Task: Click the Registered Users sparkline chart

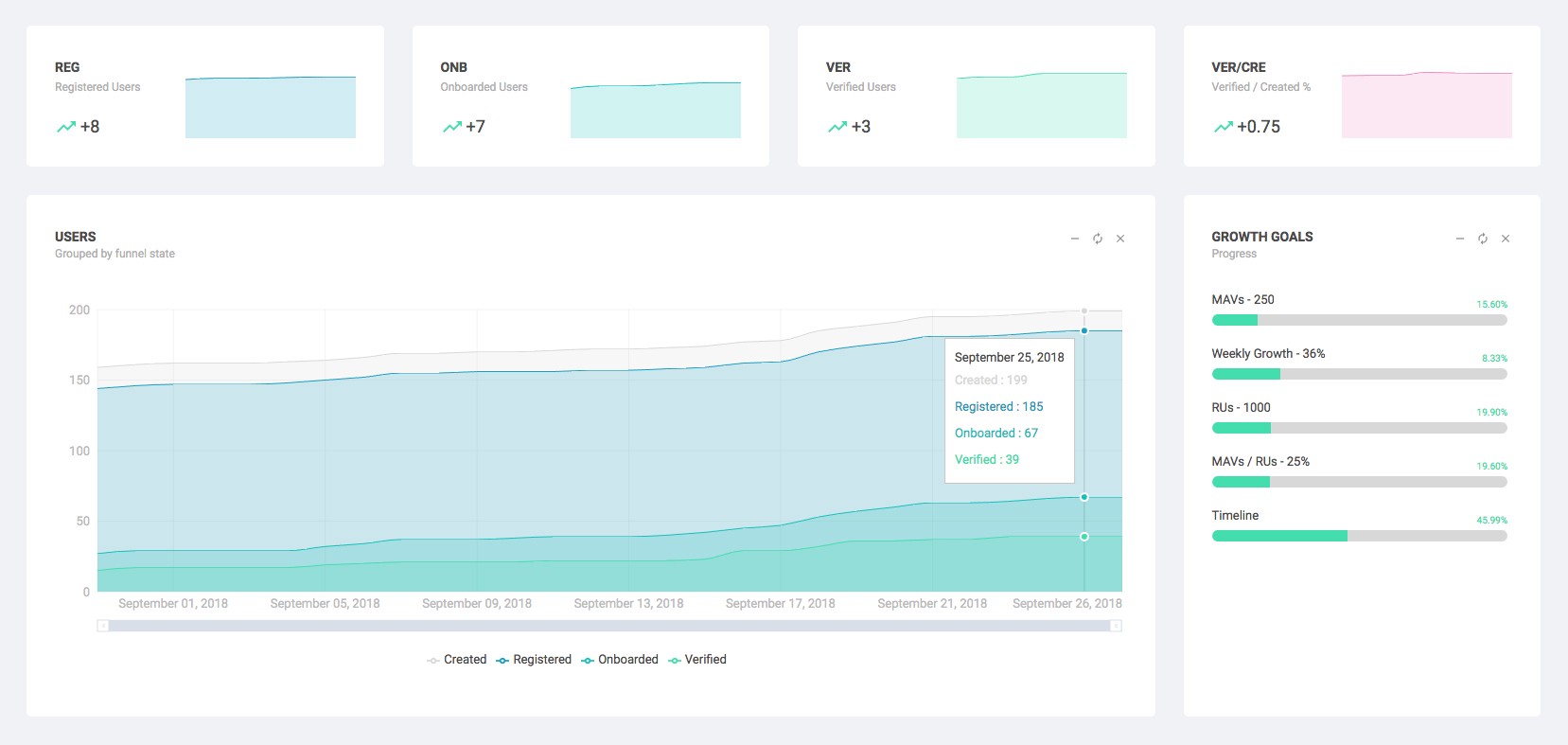Action: [271, 107]
